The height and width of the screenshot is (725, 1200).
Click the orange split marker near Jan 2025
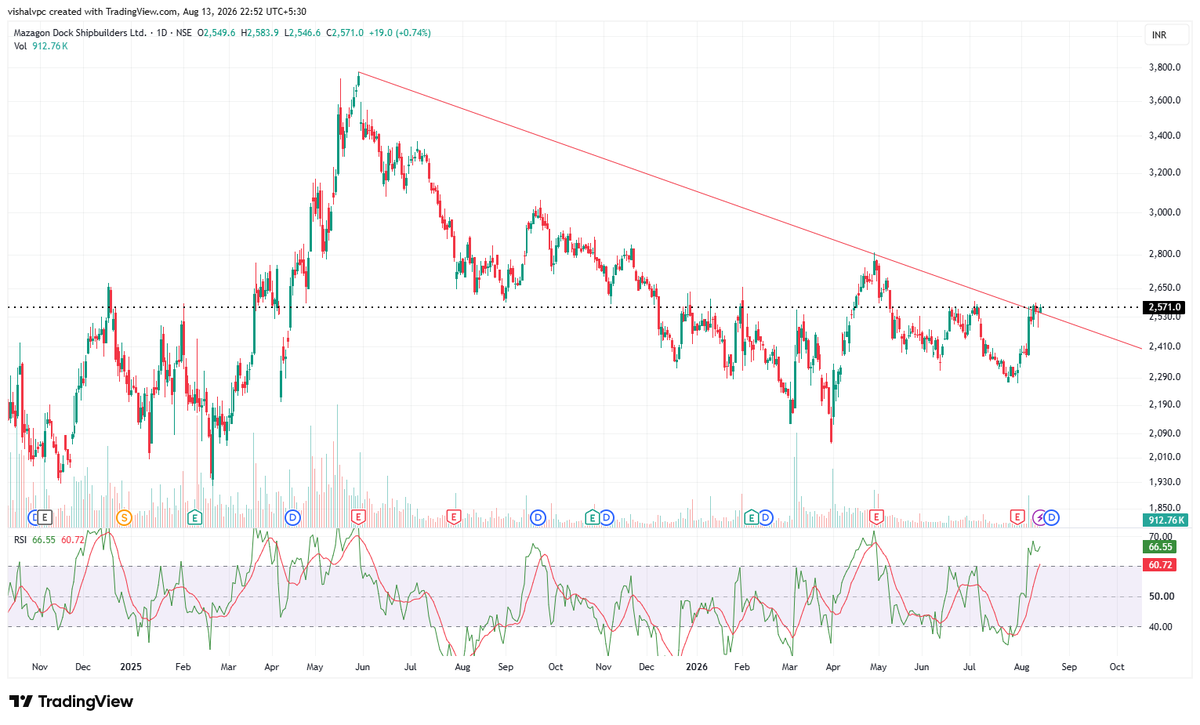[124, 517]
